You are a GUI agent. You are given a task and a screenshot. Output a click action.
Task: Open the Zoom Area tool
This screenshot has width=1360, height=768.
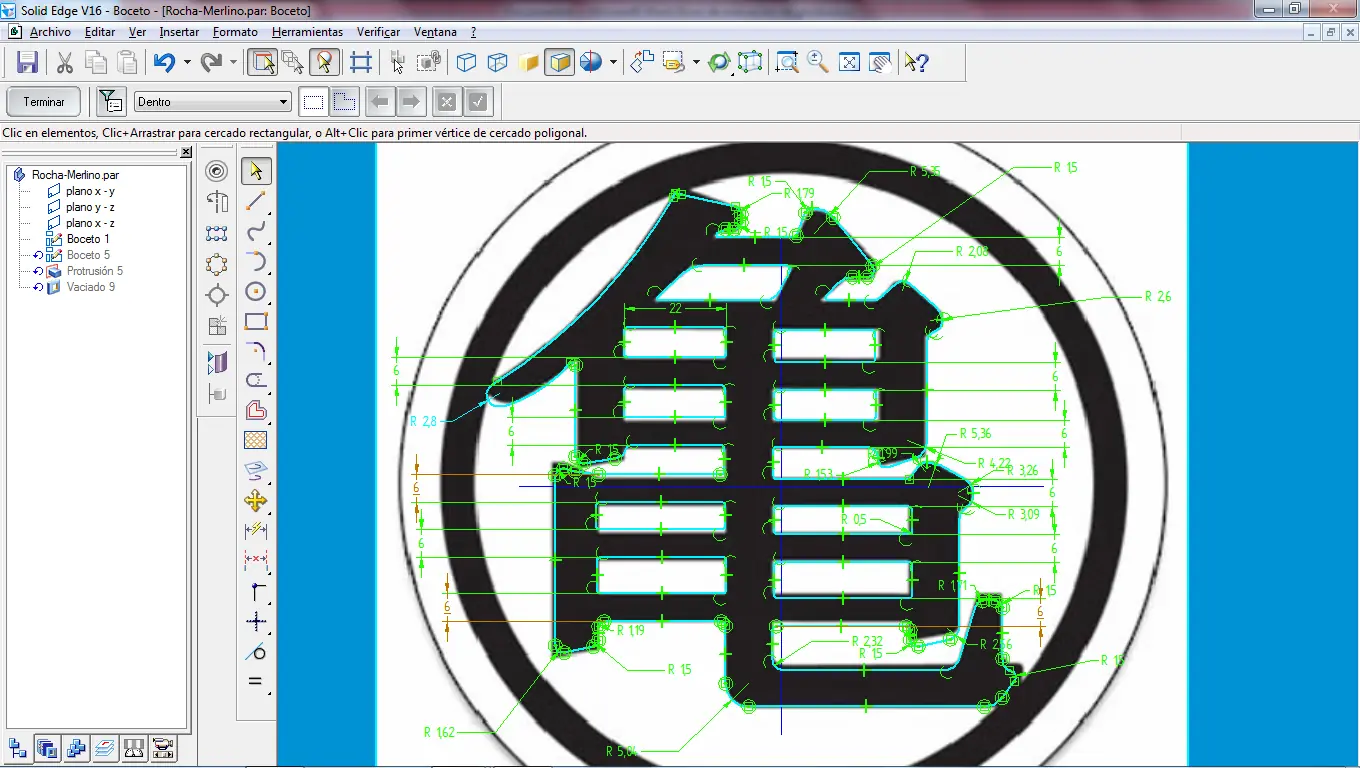pyautogui.click(x=786, y=61)
